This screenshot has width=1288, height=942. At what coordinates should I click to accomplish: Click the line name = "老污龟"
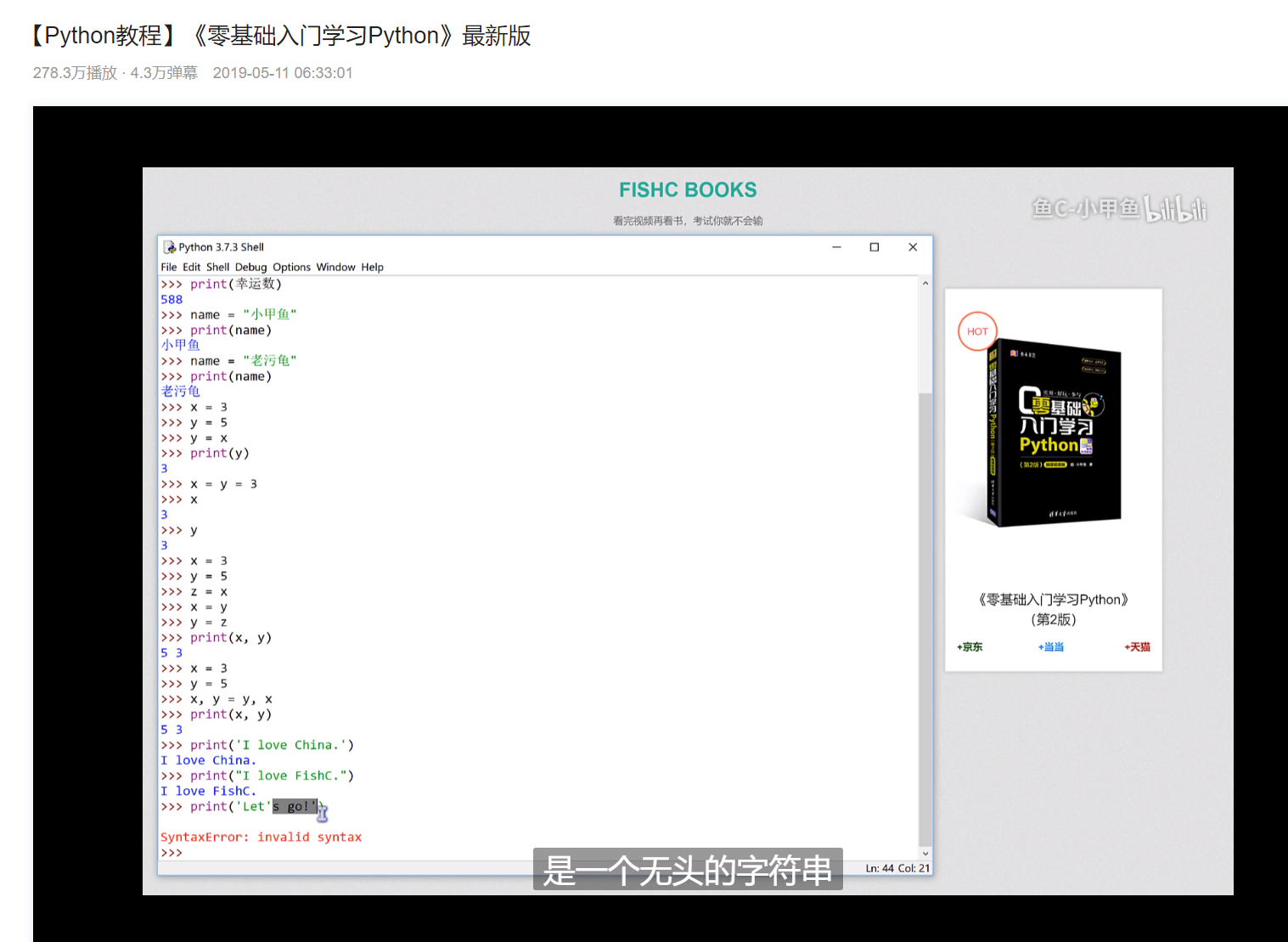click(x=228, y=361)
